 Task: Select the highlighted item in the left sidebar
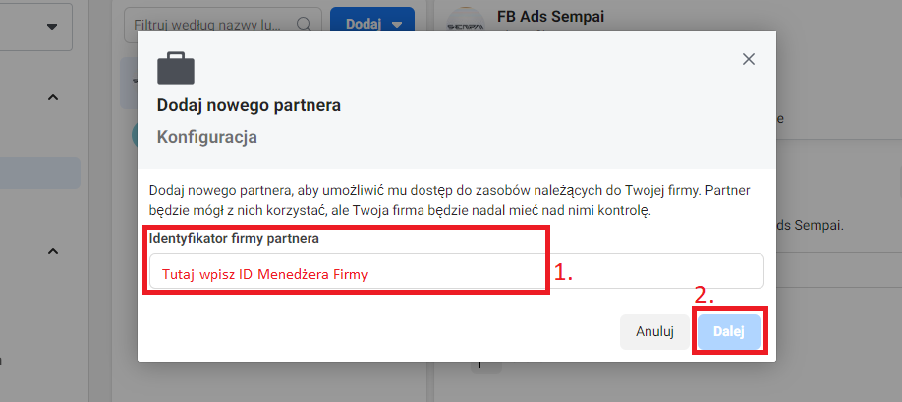(40, 173)
